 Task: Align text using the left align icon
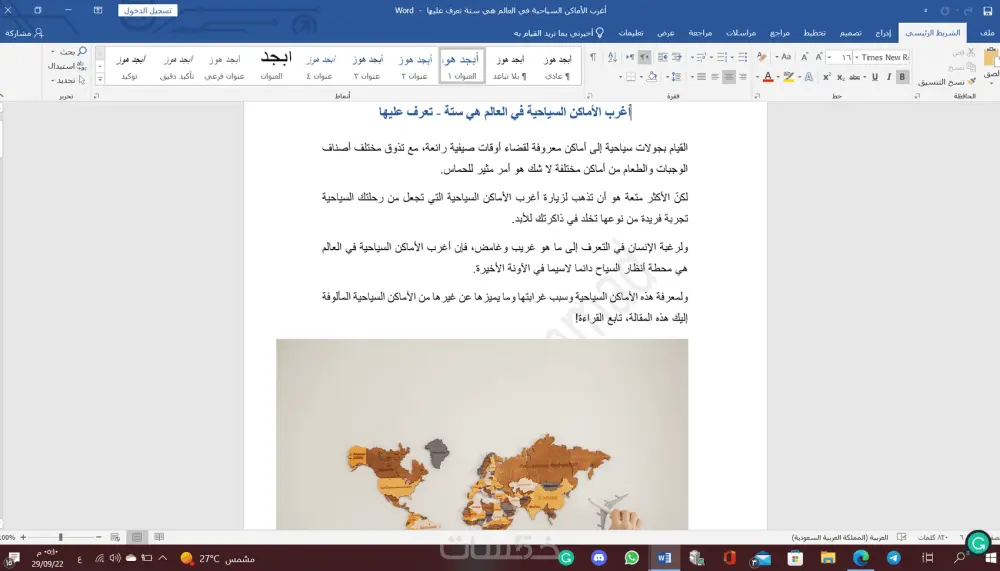[715, 77]
